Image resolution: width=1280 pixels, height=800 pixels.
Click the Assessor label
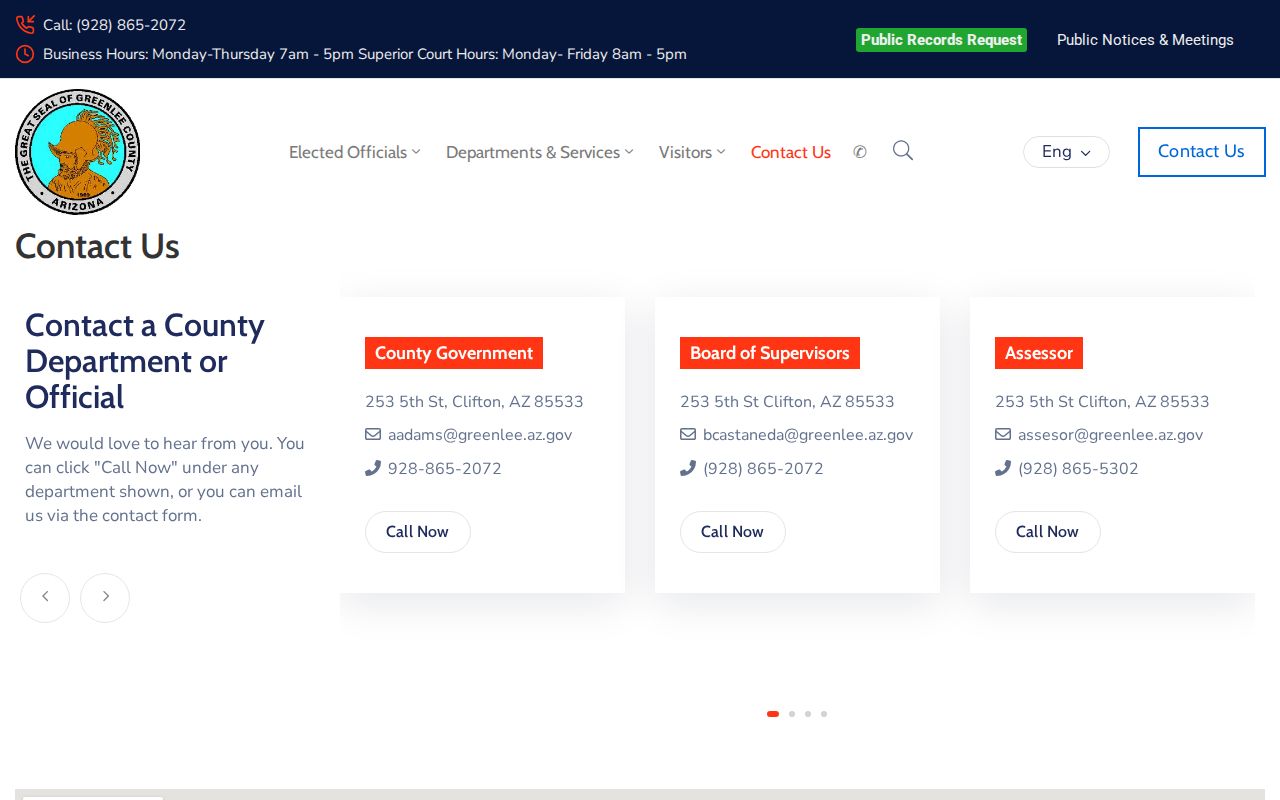coord(1039,353)
